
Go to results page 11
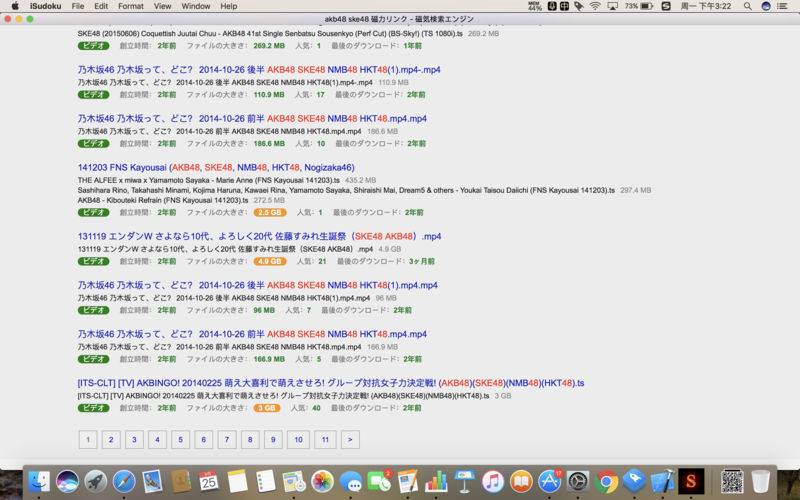(325, 440)
